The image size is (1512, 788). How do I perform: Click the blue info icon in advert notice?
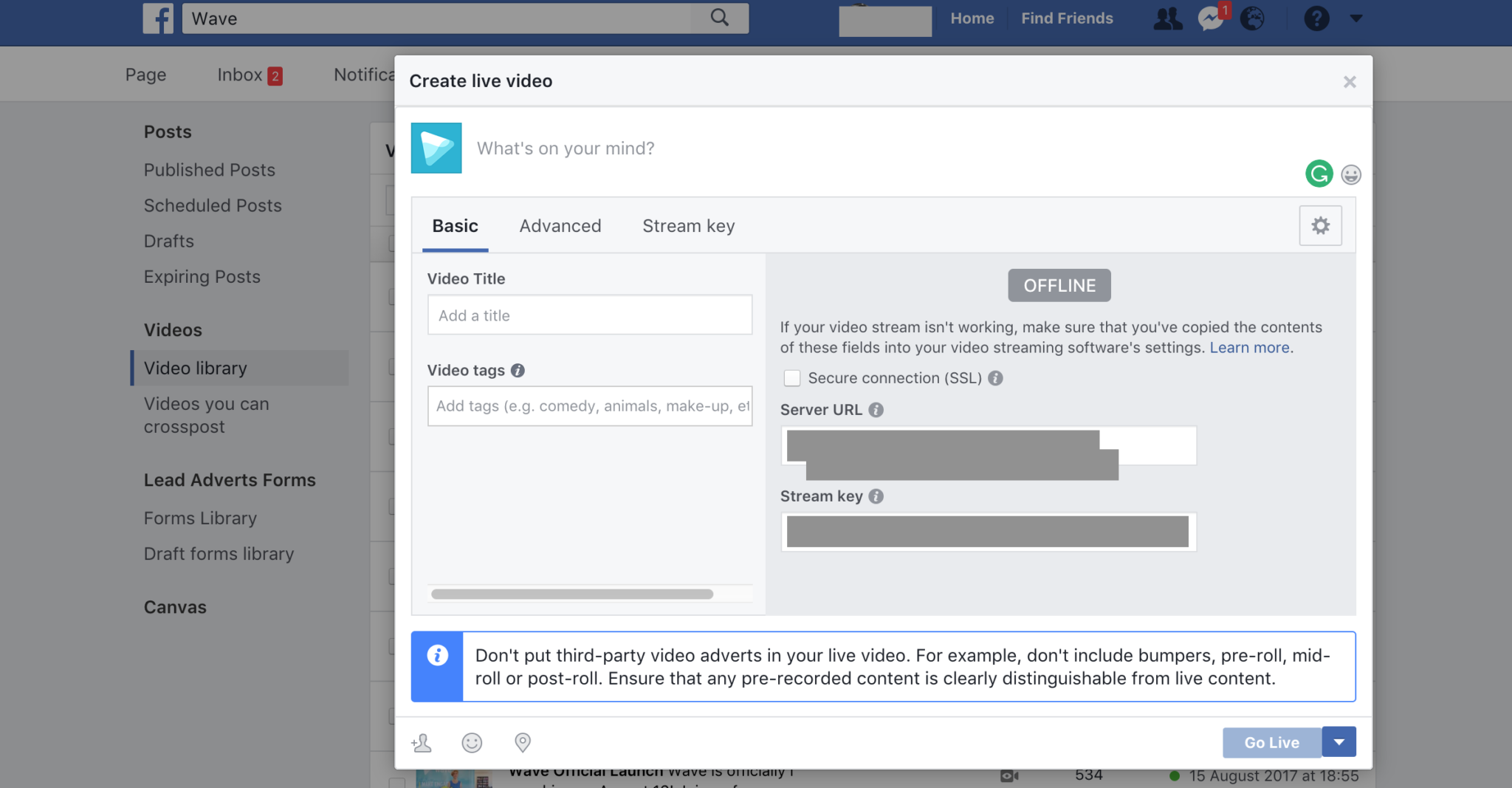point(437,656)
